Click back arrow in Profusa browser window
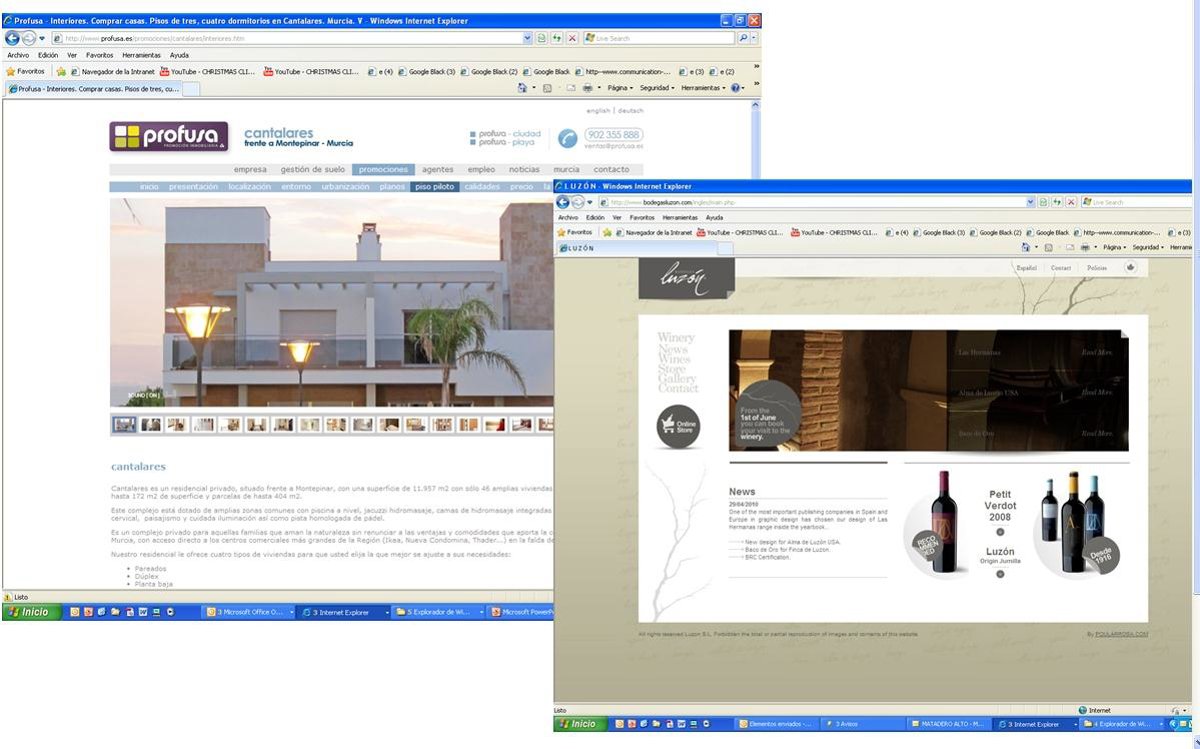1200x749 pixels. pyautogui.click(x=12, y=38)
